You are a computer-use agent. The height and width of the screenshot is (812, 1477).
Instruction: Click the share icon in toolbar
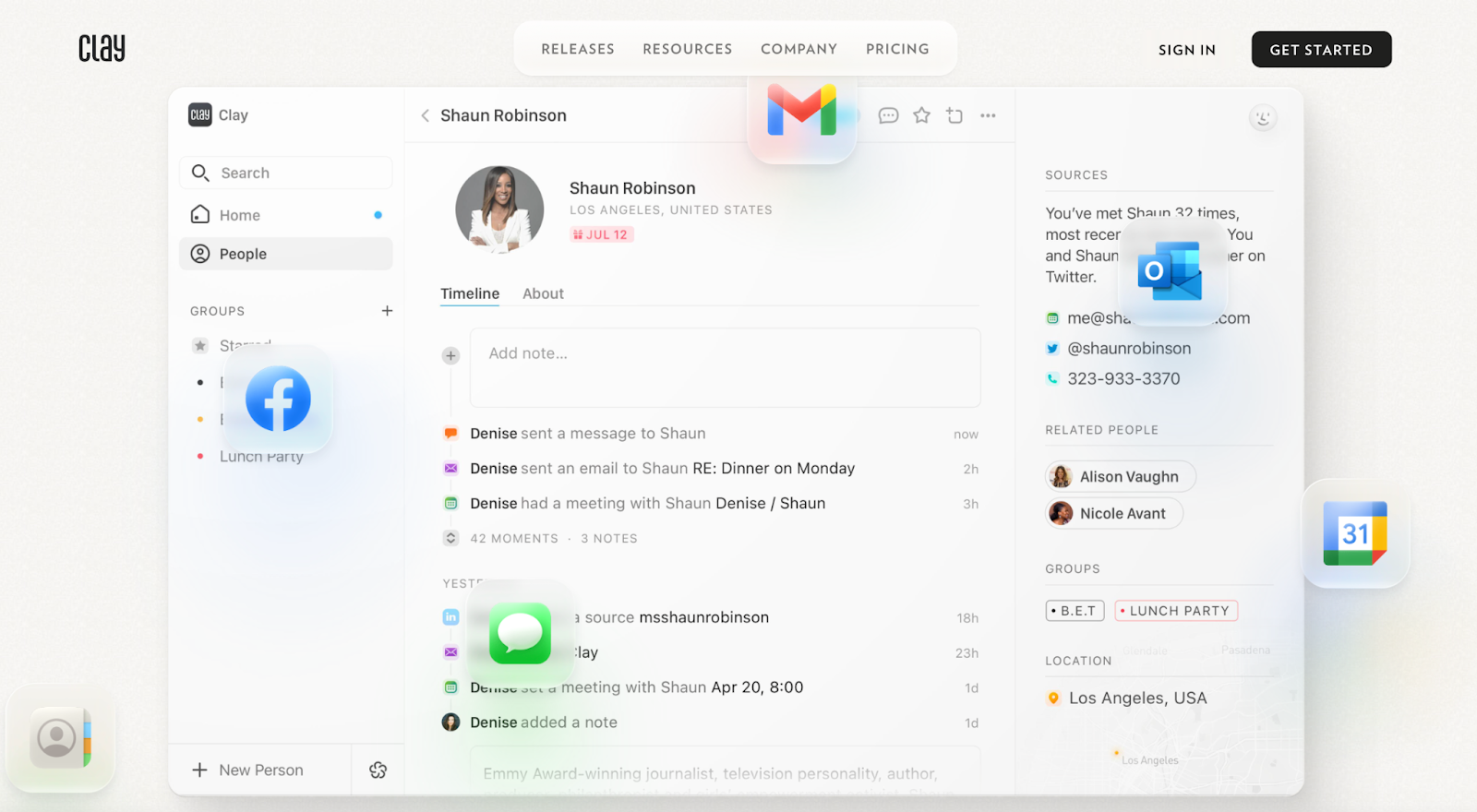coord(955,115)
